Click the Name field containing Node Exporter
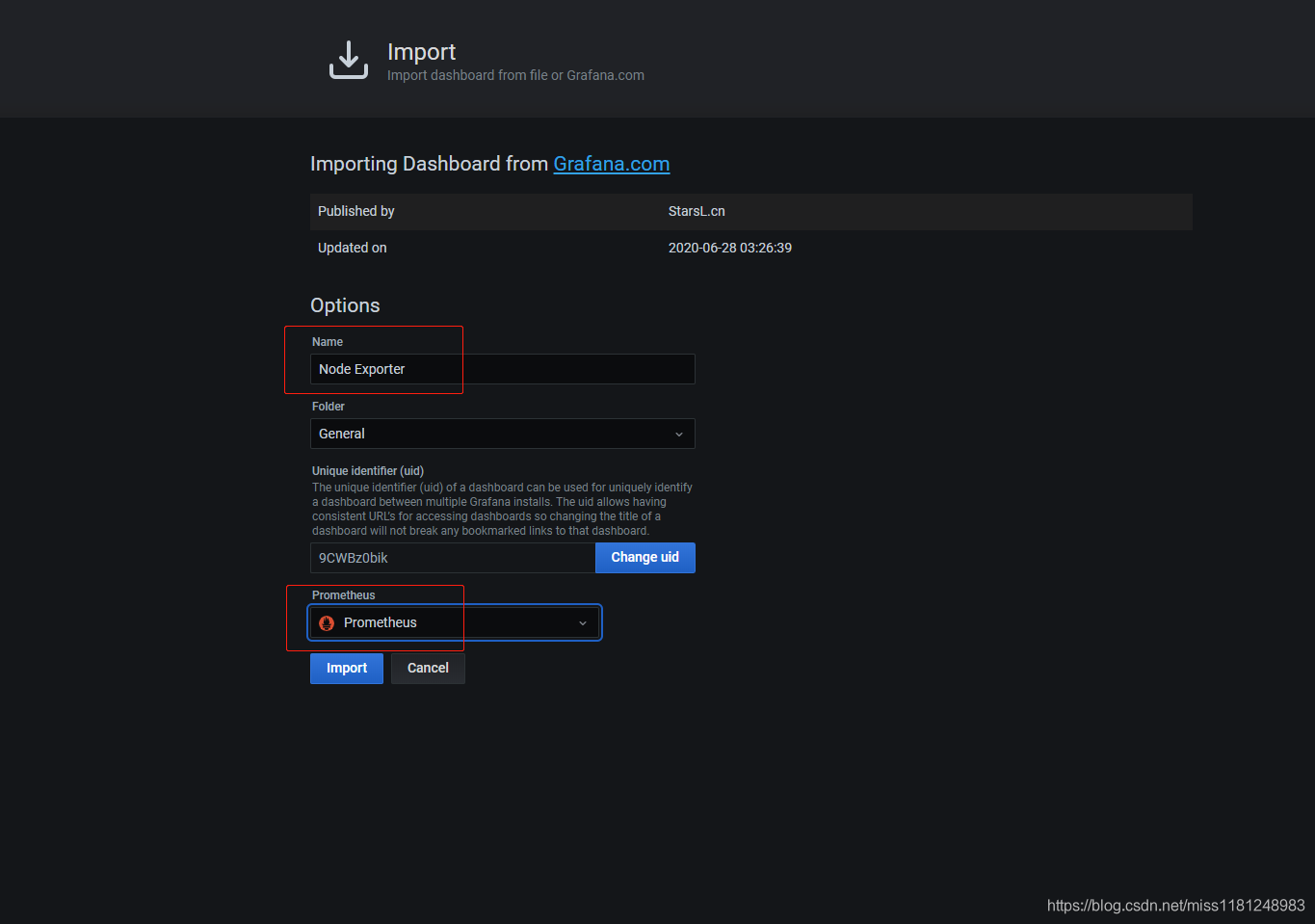Viewport: 1315px width, 924px height. (x=502, y=369)
